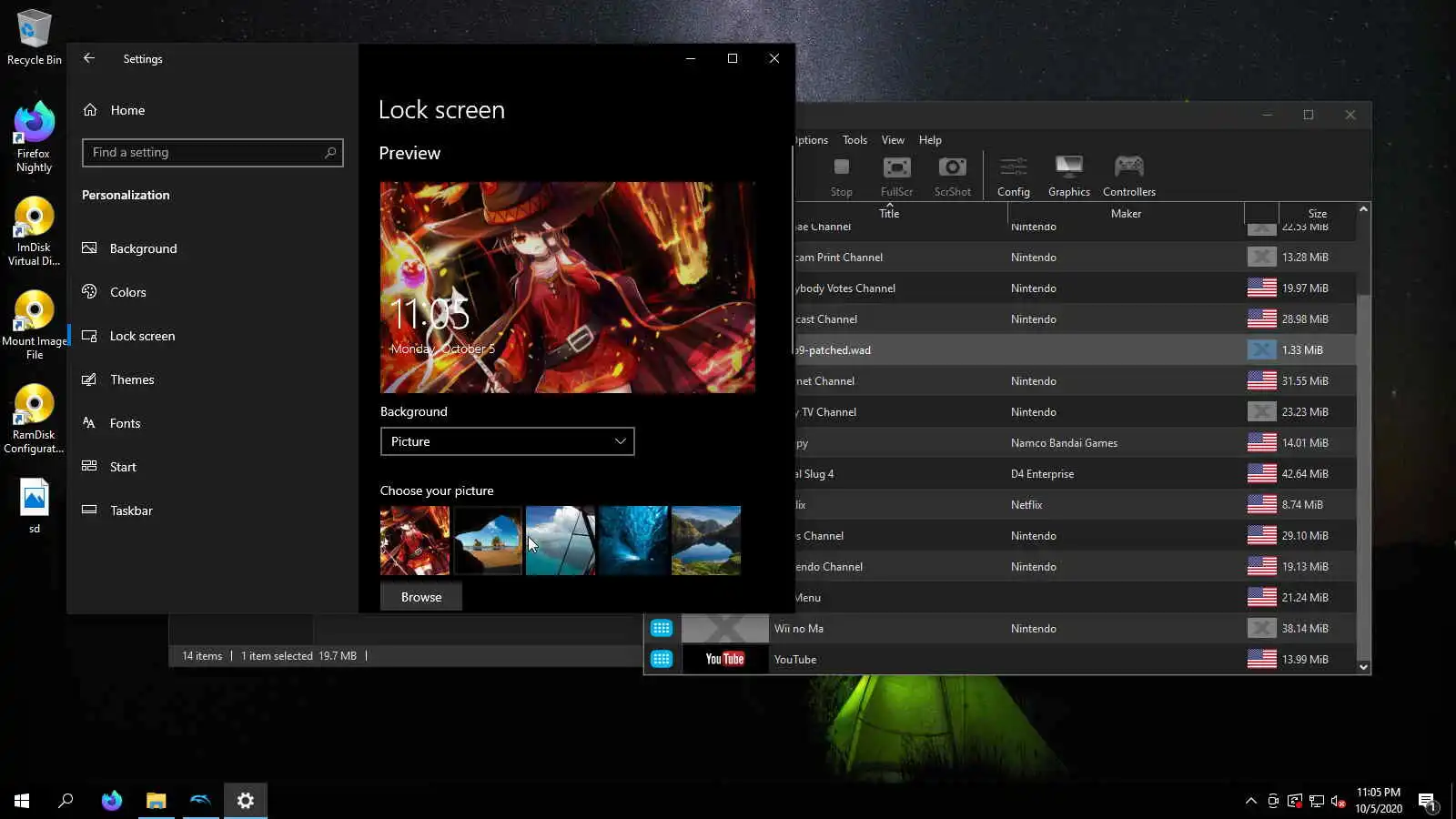Open taskbar Search
Screen dimensions: 1456x819
pyautogui.click(x=66, y=801)
